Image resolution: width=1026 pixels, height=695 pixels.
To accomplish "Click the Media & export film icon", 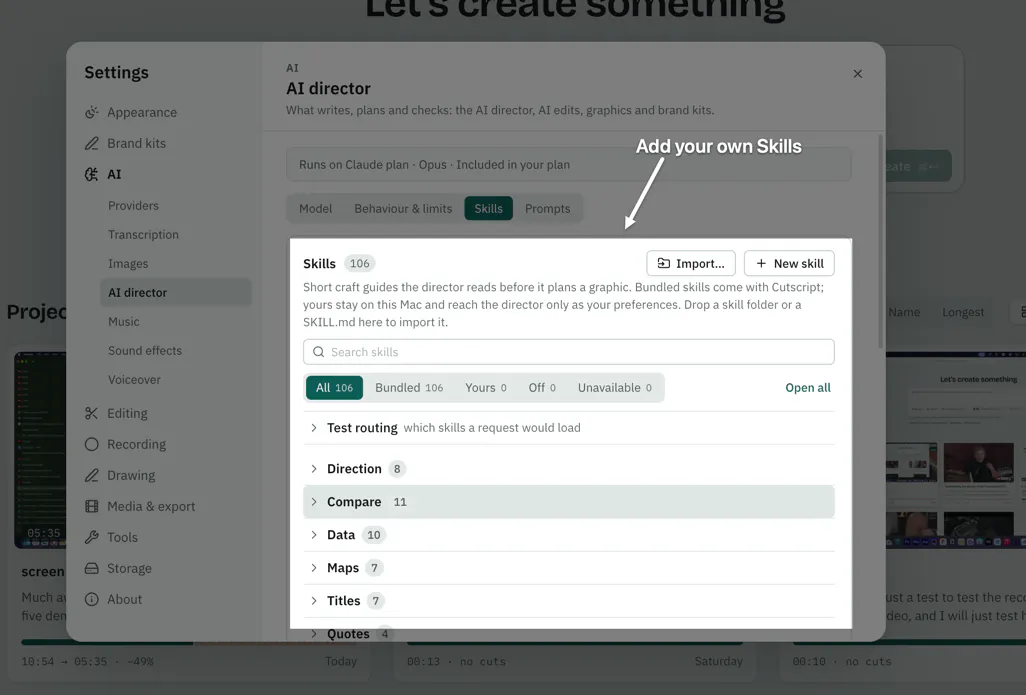I will click(92, 507).
